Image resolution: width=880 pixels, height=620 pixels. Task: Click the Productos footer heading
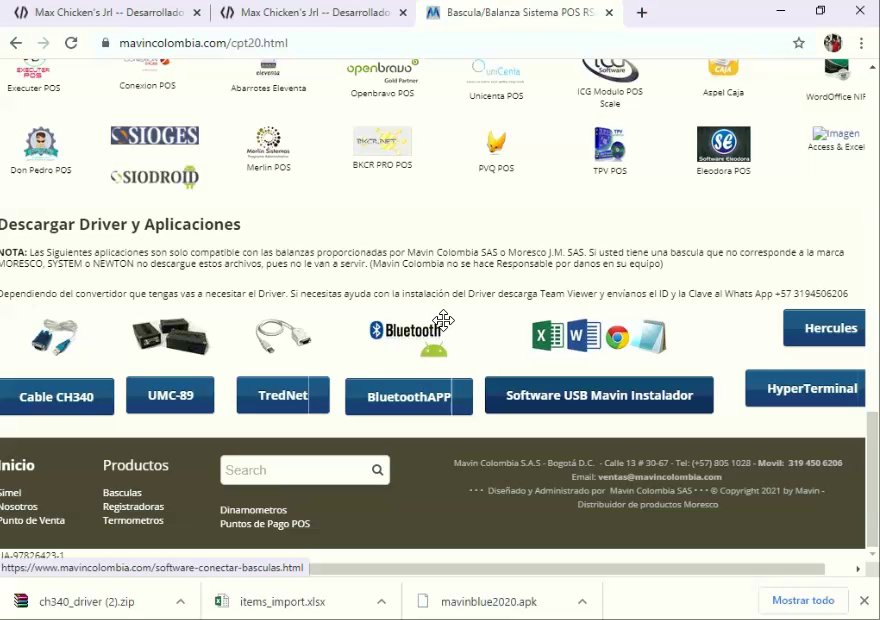click(x=135, y=465)
